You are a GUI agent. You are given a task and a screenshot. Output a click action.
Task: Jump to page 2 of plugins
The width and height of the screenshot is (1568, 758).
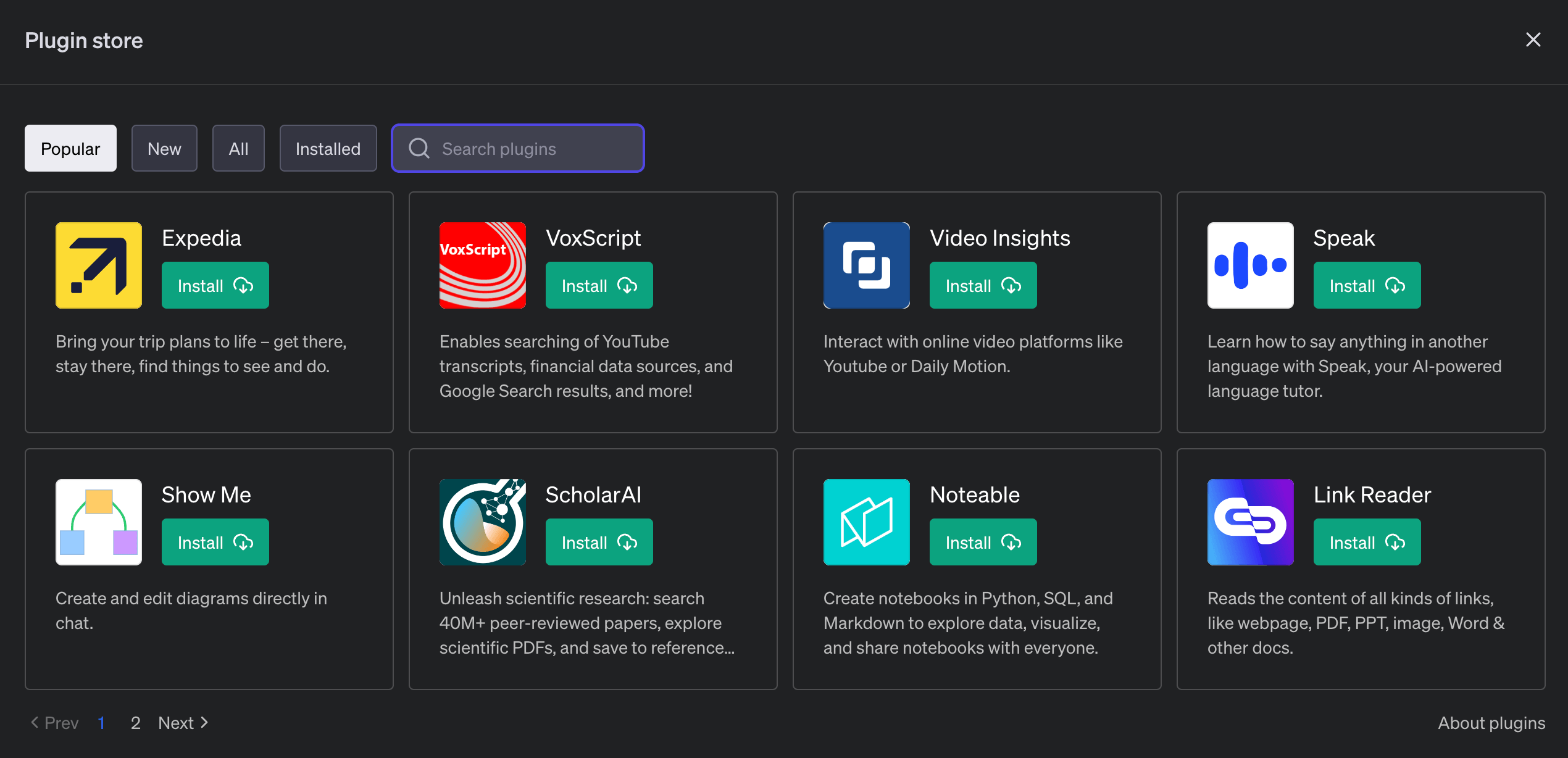click(x=135, y=723)
